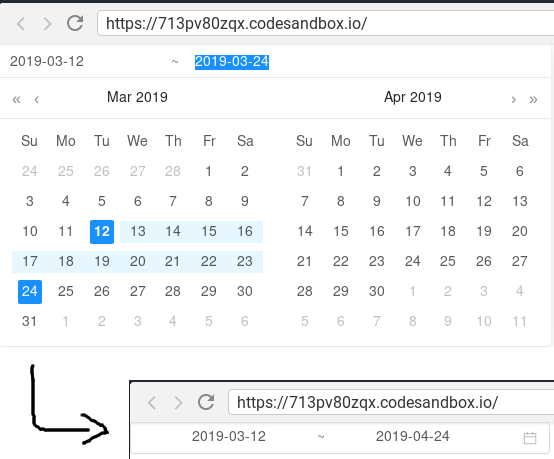554x459 pixels.
Task: Choose March 31 in the left calendar
Action: click(x=30, y=322)
